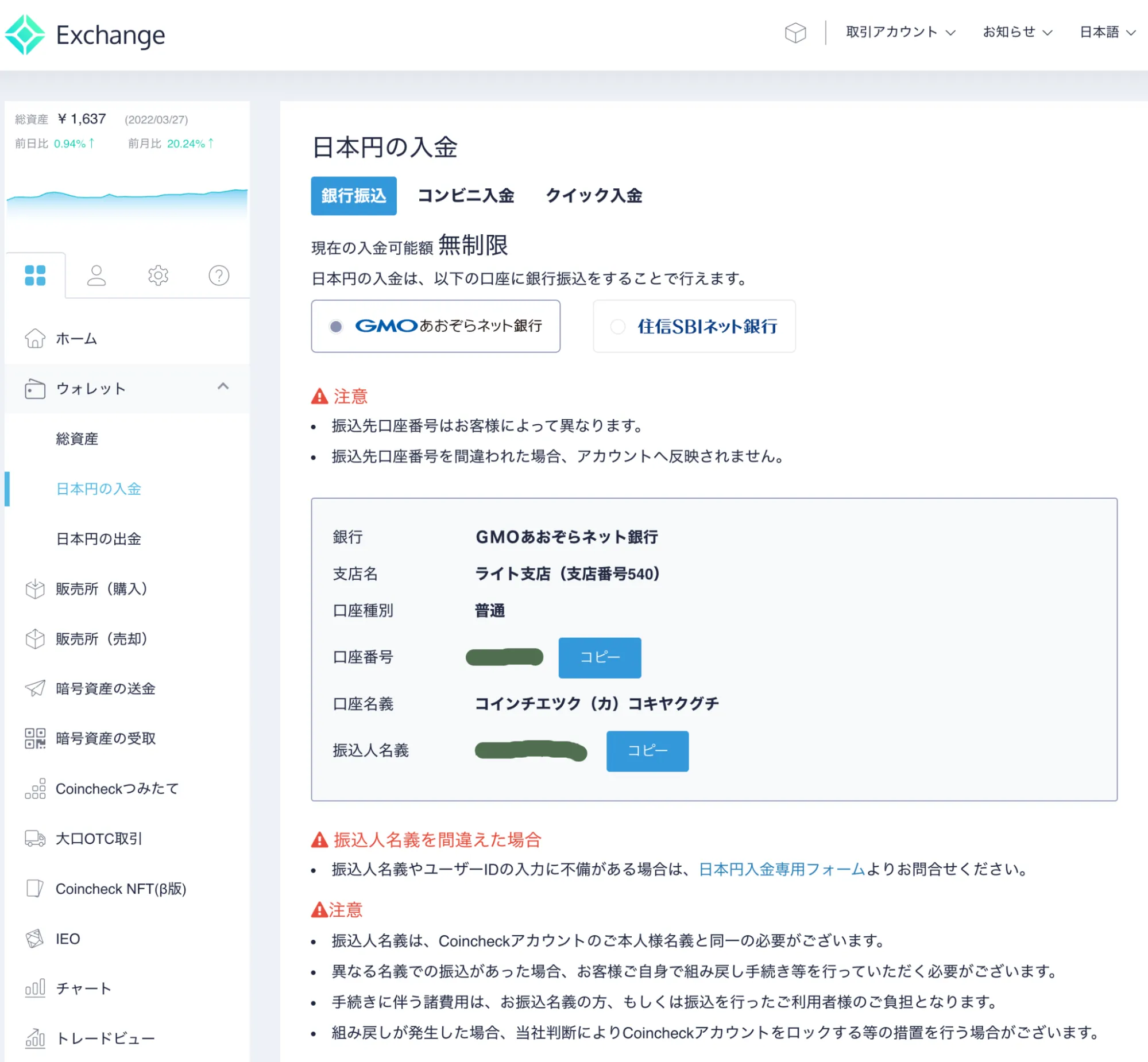Screen dimensions: 1148x1062
Task: Select the 暗号資産の送金 paper plane icon
Action: 34,689
